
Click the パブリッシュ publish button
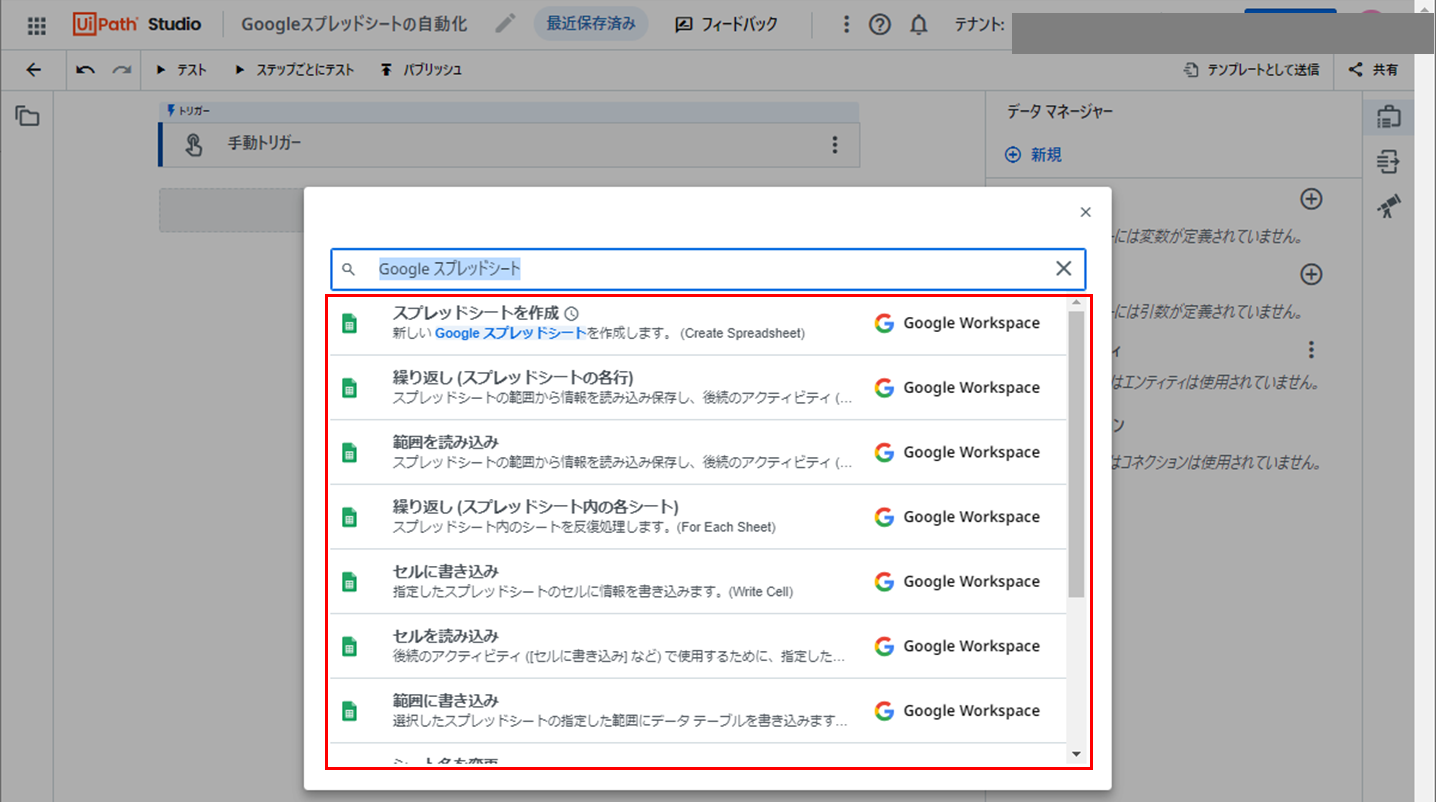click(421, 70)
